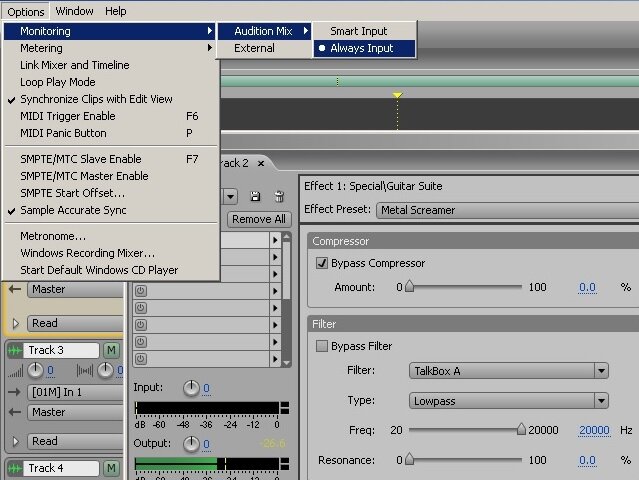
Task: Click input meter clip indicator
Action: click(285, 408)
